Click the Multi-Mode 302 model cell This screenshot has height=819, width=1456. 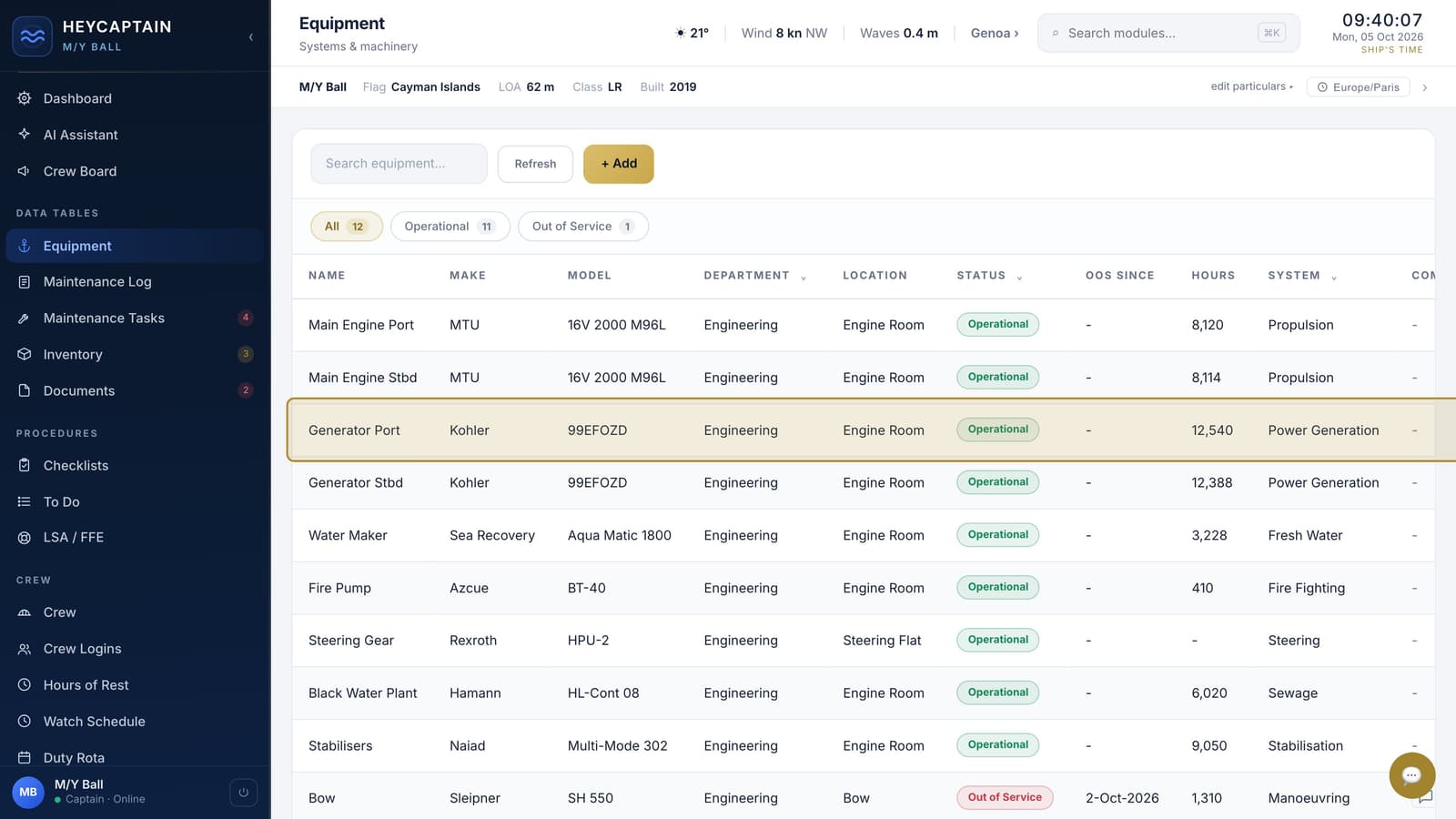(617, 745)
